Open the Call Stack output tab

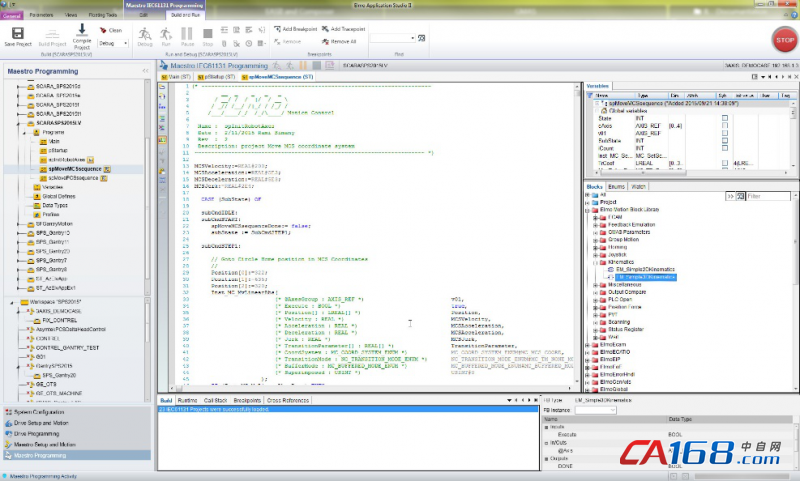[x=215, y=400]
